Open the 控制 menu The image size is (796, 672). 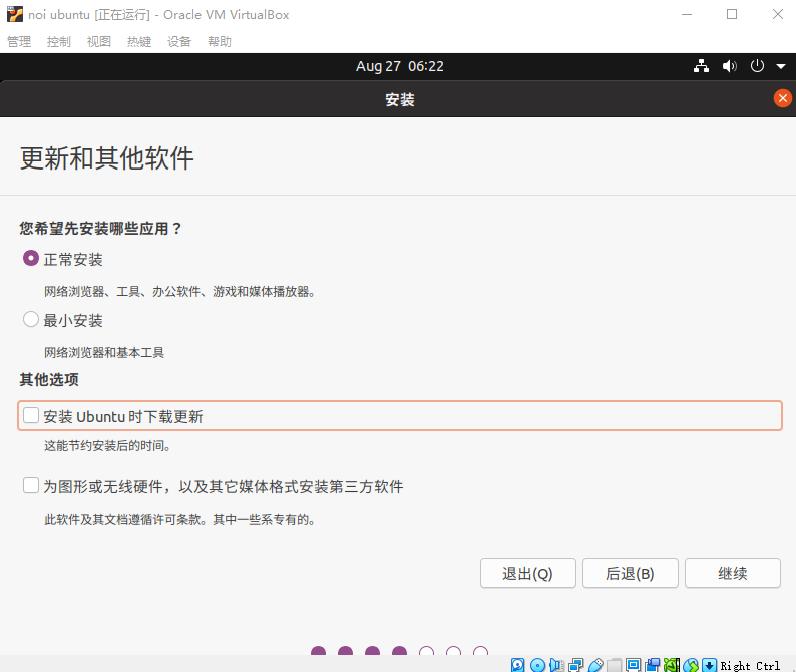(59, 41)
